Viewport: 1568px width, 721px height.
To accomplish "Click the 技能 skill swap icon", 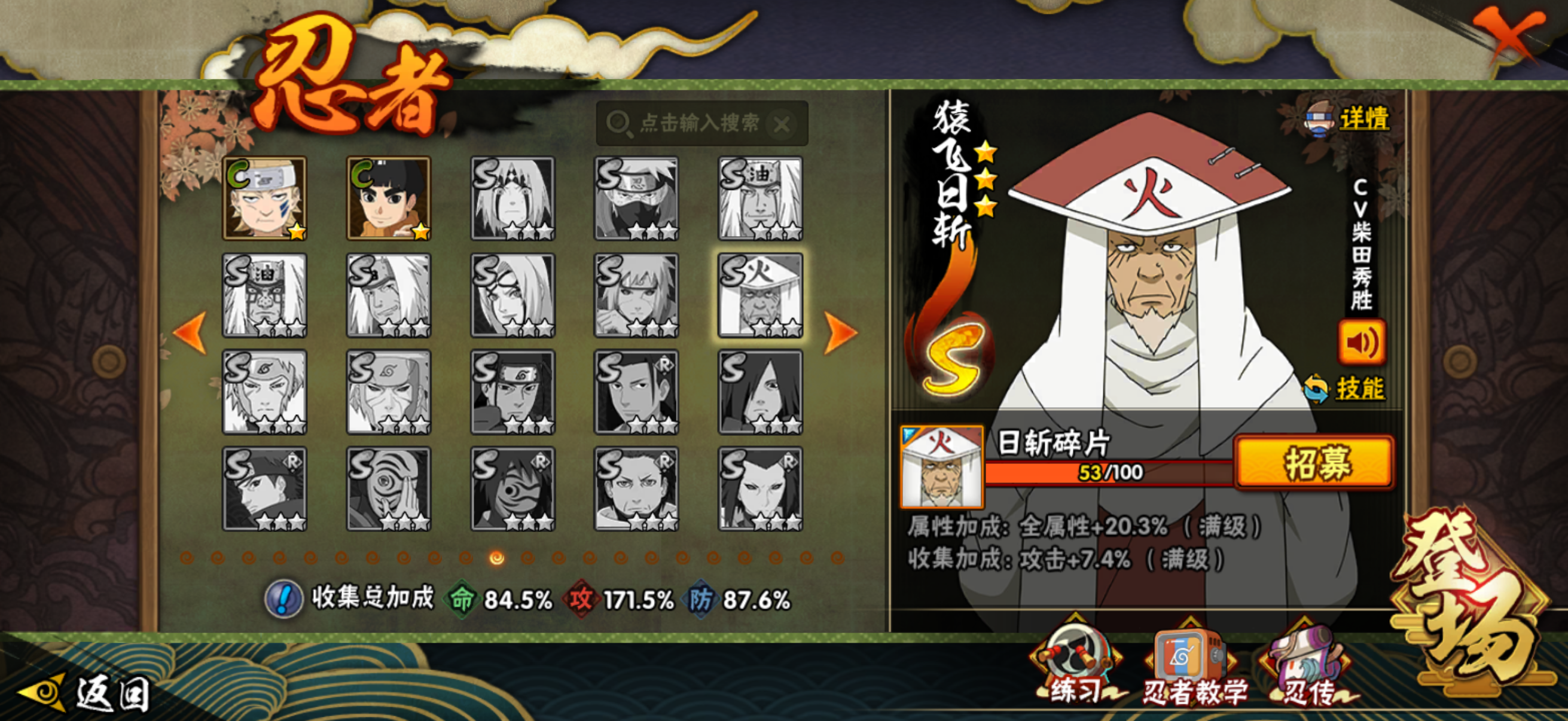I will pos(1345,388).
